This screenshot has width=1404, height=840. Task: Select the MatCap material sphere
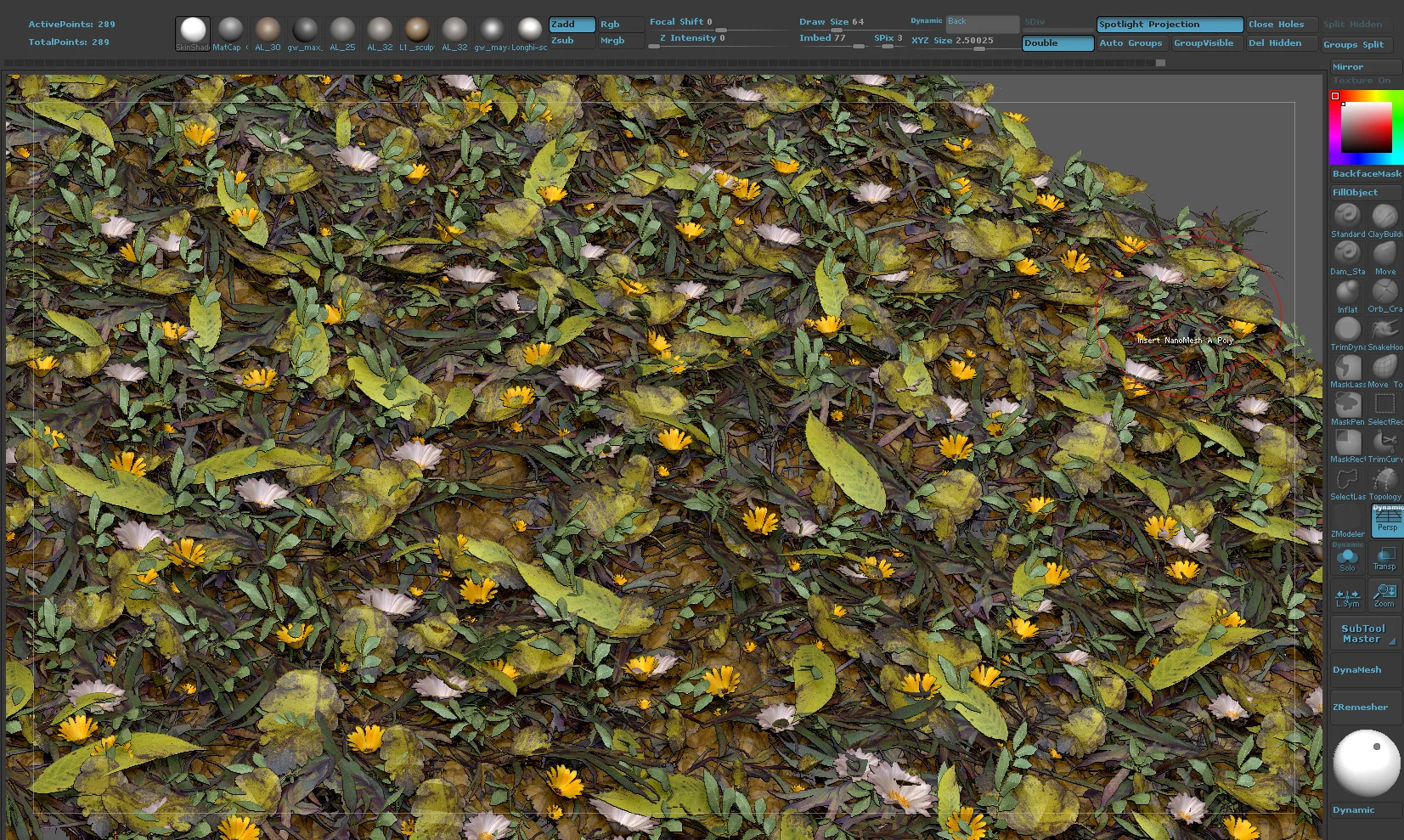point(230,30)
